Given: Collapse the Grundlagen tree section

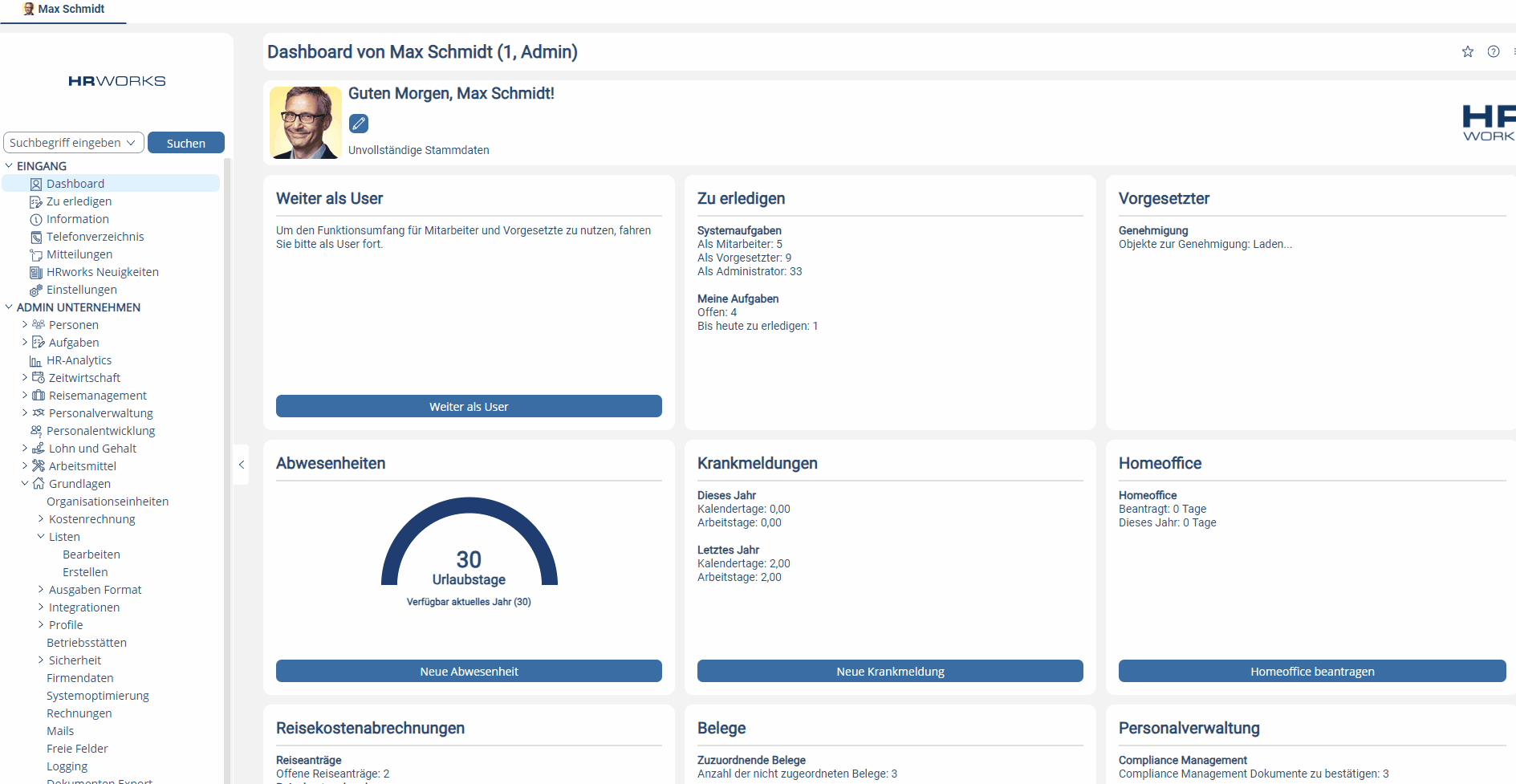Looking at the screenshot, I should click(25, 484).
